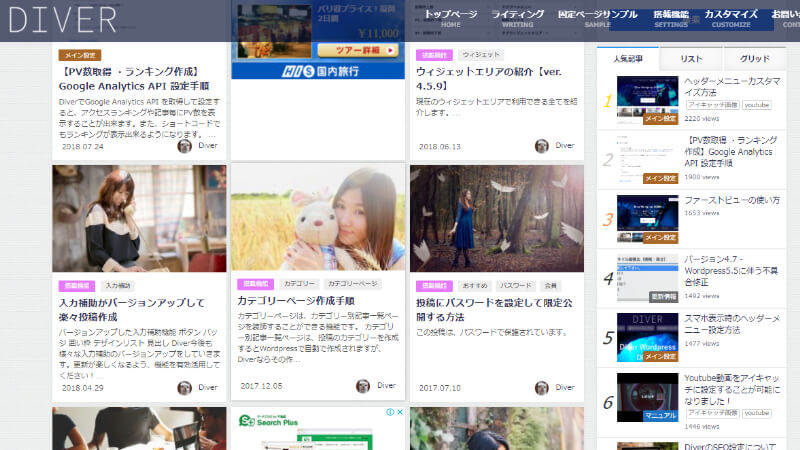The image size is (800, 450).
Task: Open ranking 5 スマホ表示時のヘッダーメニュー link
Action: click(732, 324)
